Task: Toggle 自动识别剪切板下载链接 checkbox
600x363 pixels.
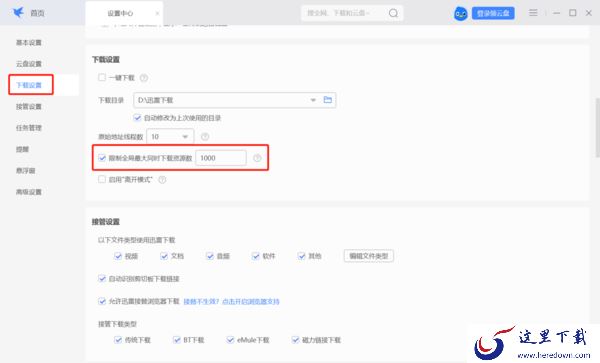Action: point(102,278)
